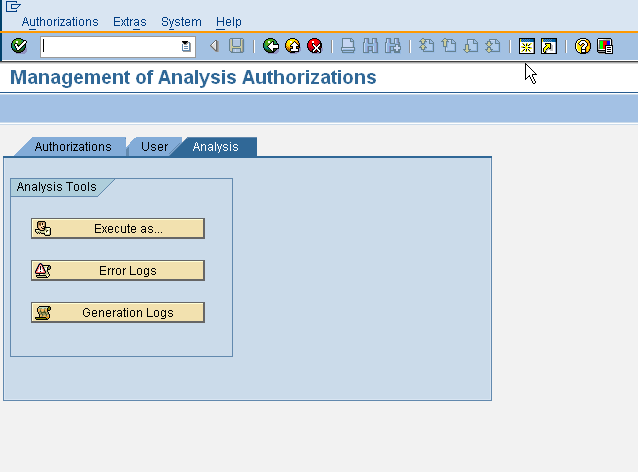Viewport: 638px width, 472px height.
Task: Open the window system menu icon at top-left
Action: [x=13, y=7]
